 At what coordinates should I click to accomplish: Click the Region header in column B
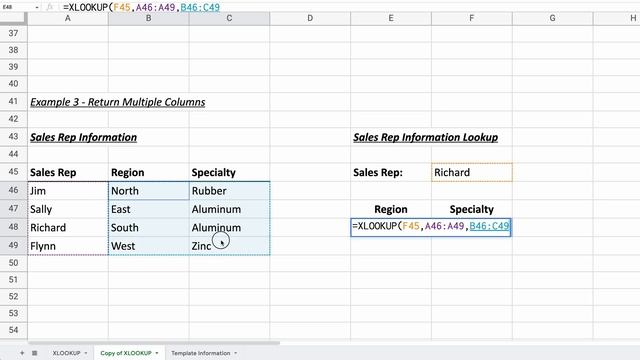coord(149,172)
